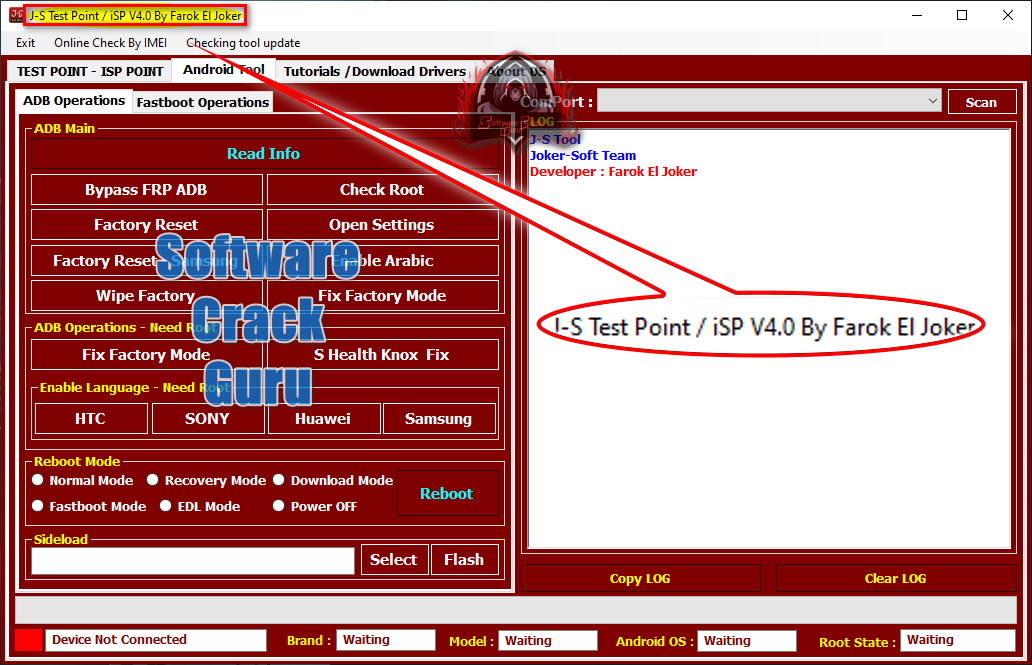Click the Flash button

[465, 560]
